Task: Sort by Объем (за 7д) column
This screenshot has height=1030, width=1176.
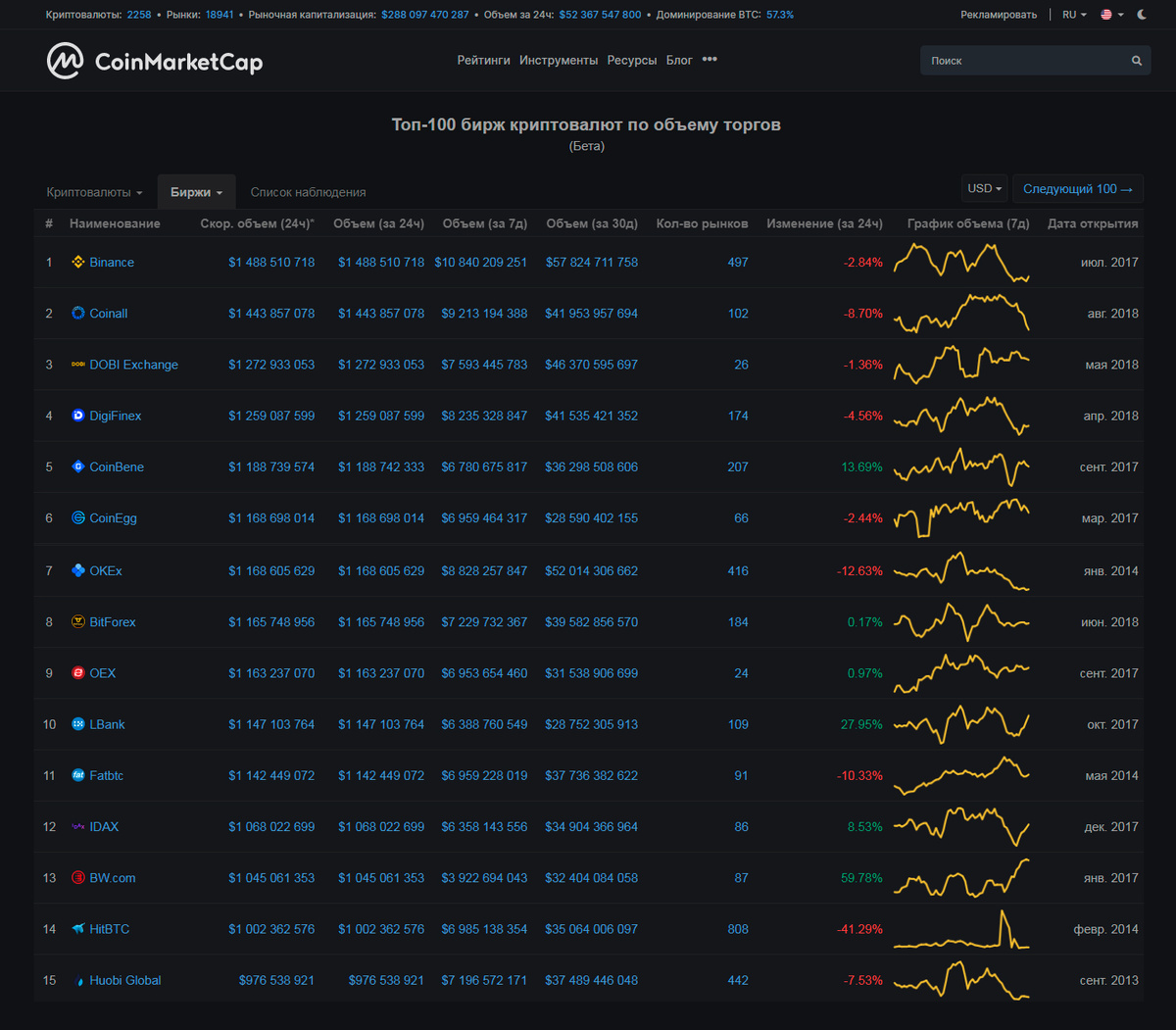Action: coord(485,223)
